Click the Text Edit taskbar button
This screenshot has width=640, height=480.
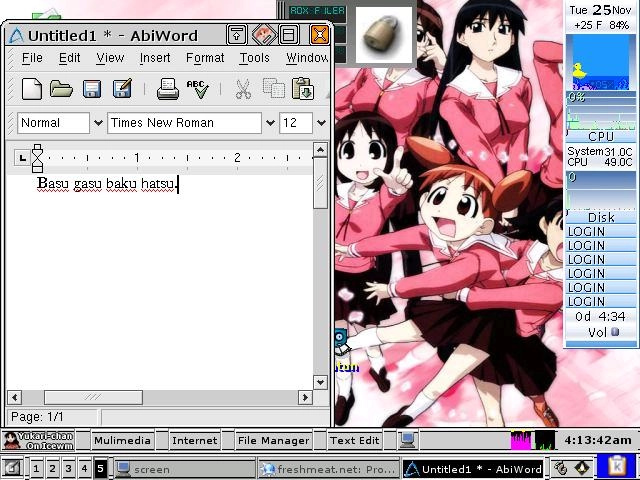tap(355, 440)
